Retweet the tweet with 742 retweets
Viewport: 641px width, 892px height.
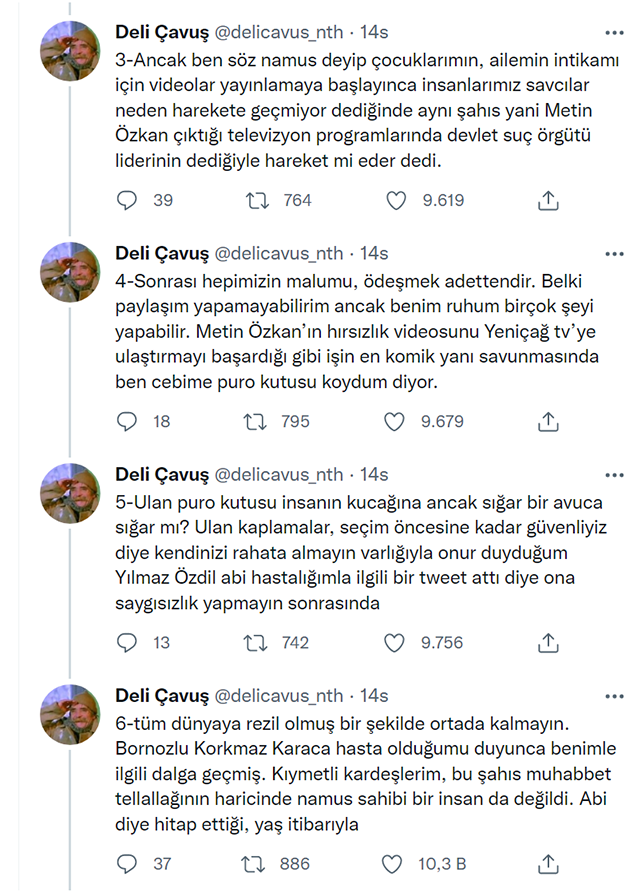click(256, 642)
